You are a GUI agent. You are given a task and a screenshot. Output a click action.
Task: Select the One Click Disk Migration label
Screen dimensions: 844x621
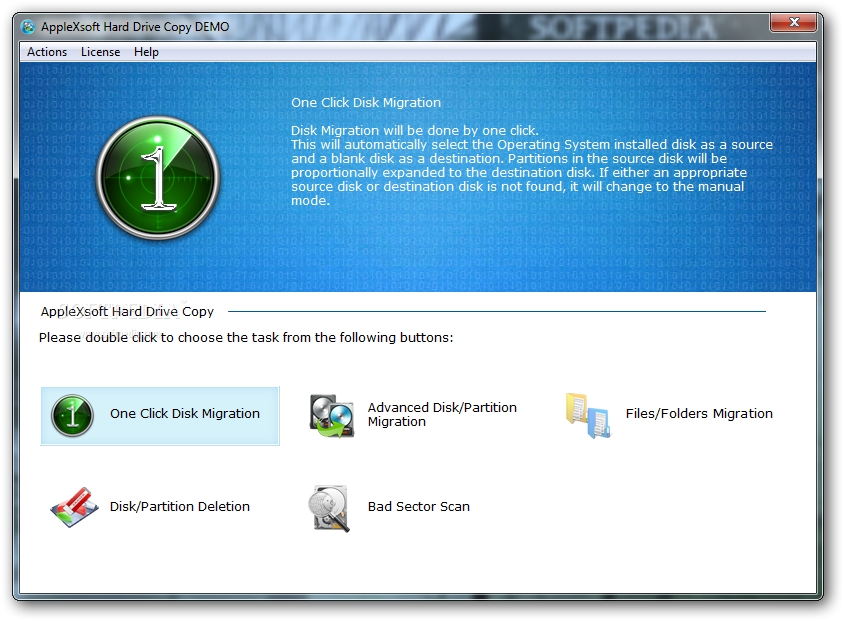tap(185, 413)
